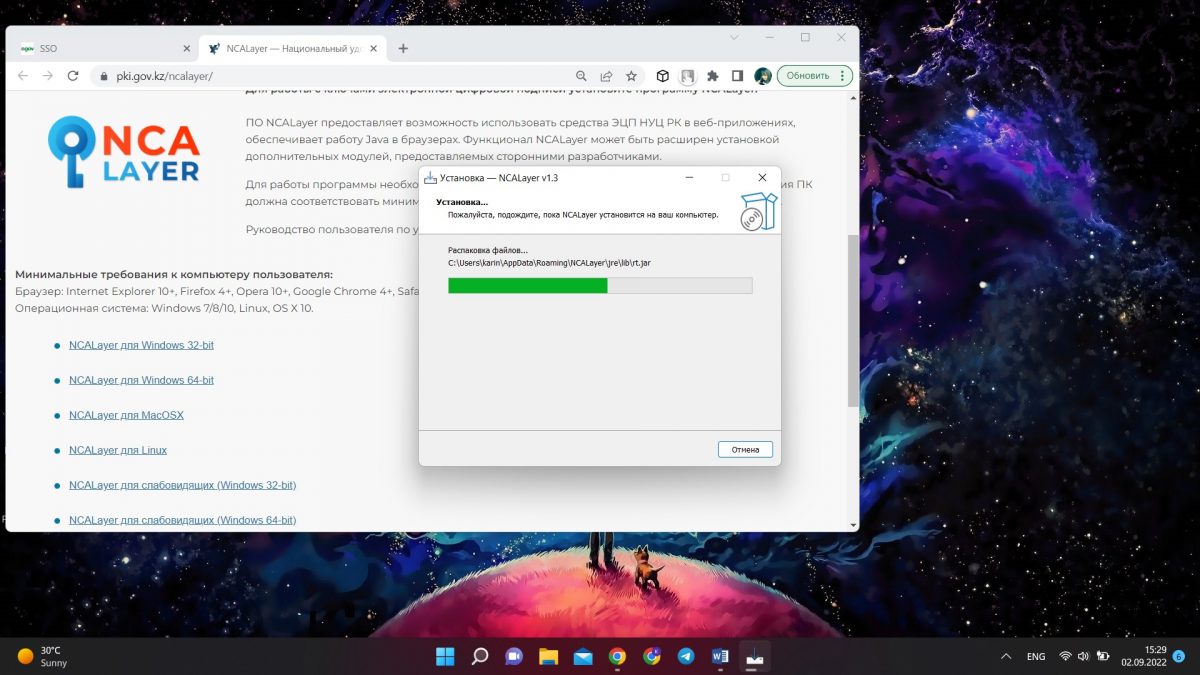Toggle the Chrome side panel
The height and width of the screenshot is (675, 1200).
[x=737, y=76]
